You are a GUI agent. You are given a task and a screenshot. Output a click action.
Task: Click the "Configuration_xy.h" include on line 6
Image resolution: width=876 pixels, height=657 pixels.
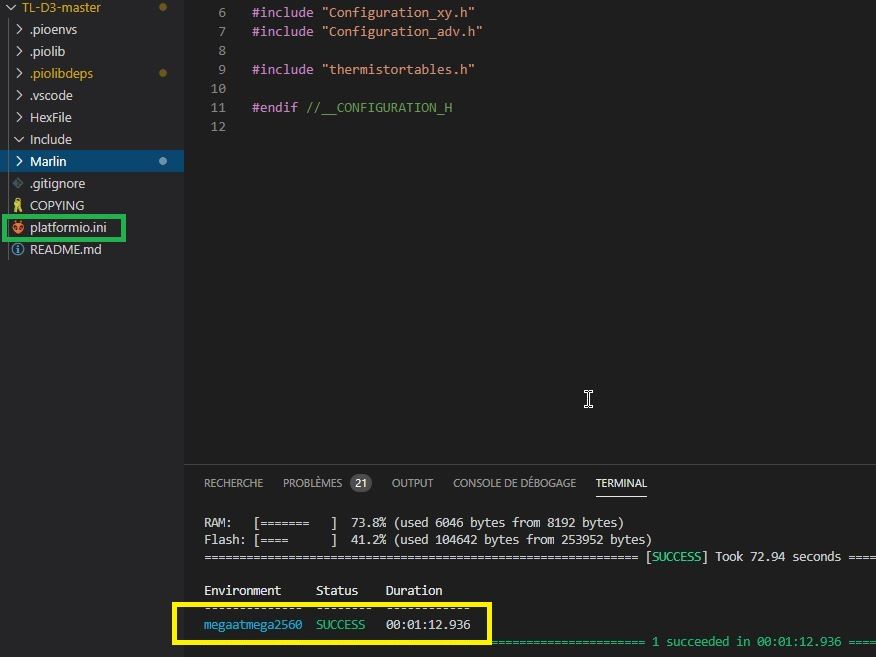click(398, 12)
